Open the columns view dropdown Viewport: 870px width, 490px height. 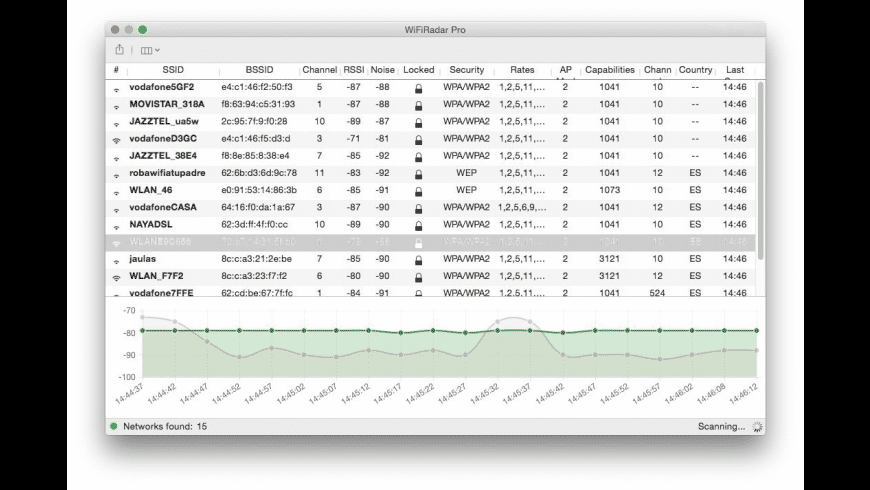pos(150,50)
